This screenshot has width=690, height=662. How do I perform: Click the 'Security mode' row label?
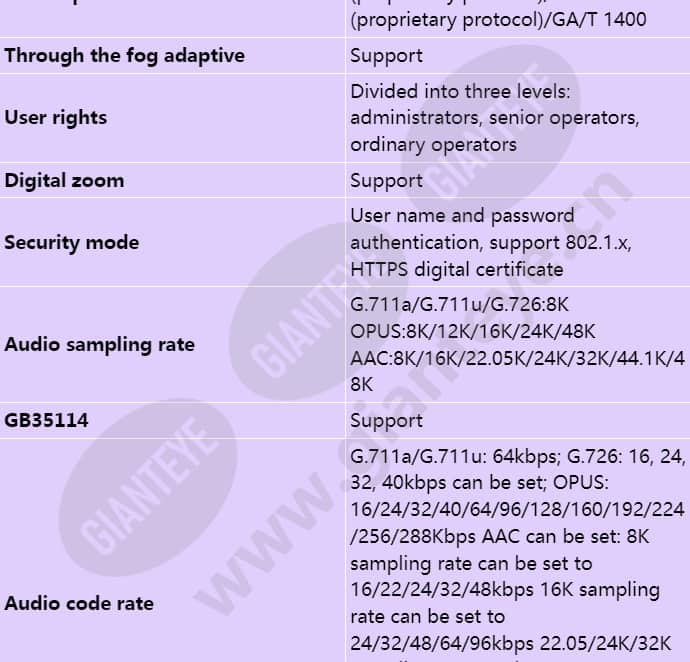point(72,243)
